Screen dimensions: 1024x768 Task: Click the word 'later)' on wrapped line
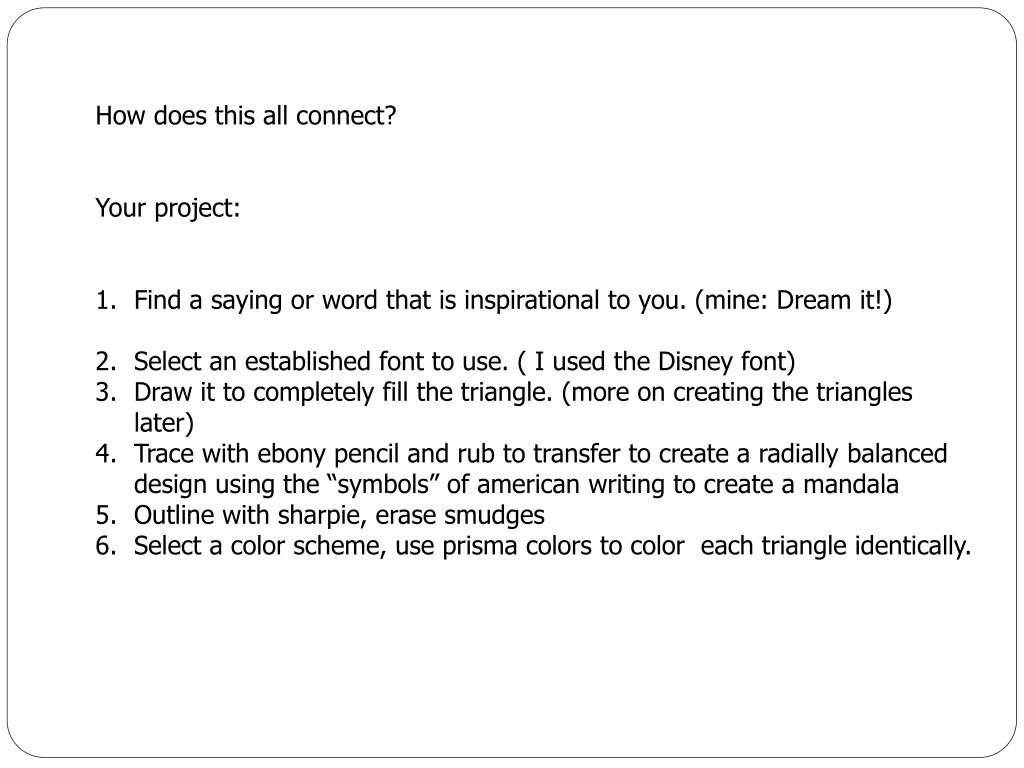[164, 423]
